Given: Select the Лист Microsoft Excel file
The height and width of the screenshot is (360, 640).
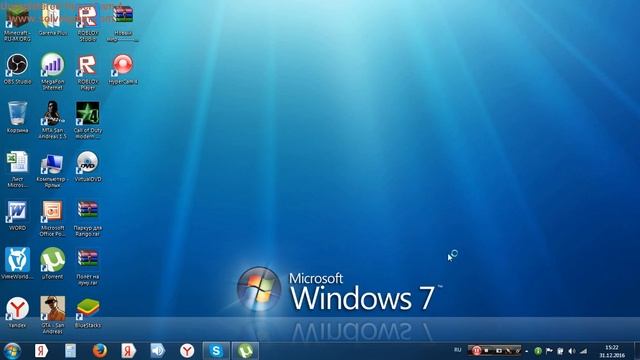Looking at the screenshot, I should click(17, 168).
